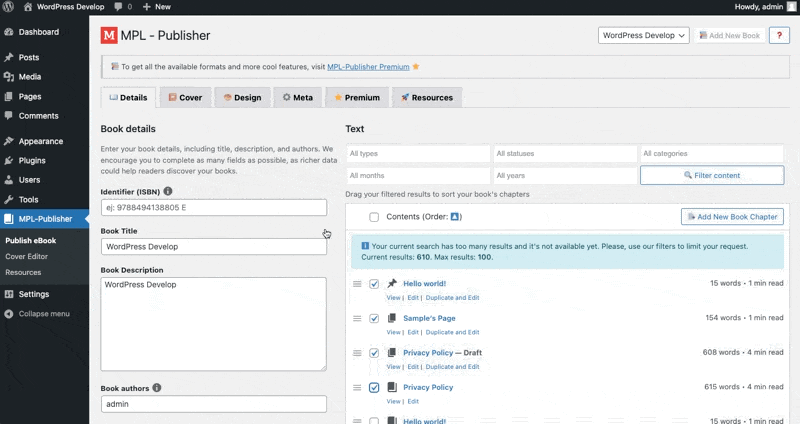Click the drag handle of Sample's Page row

[357, 318]
